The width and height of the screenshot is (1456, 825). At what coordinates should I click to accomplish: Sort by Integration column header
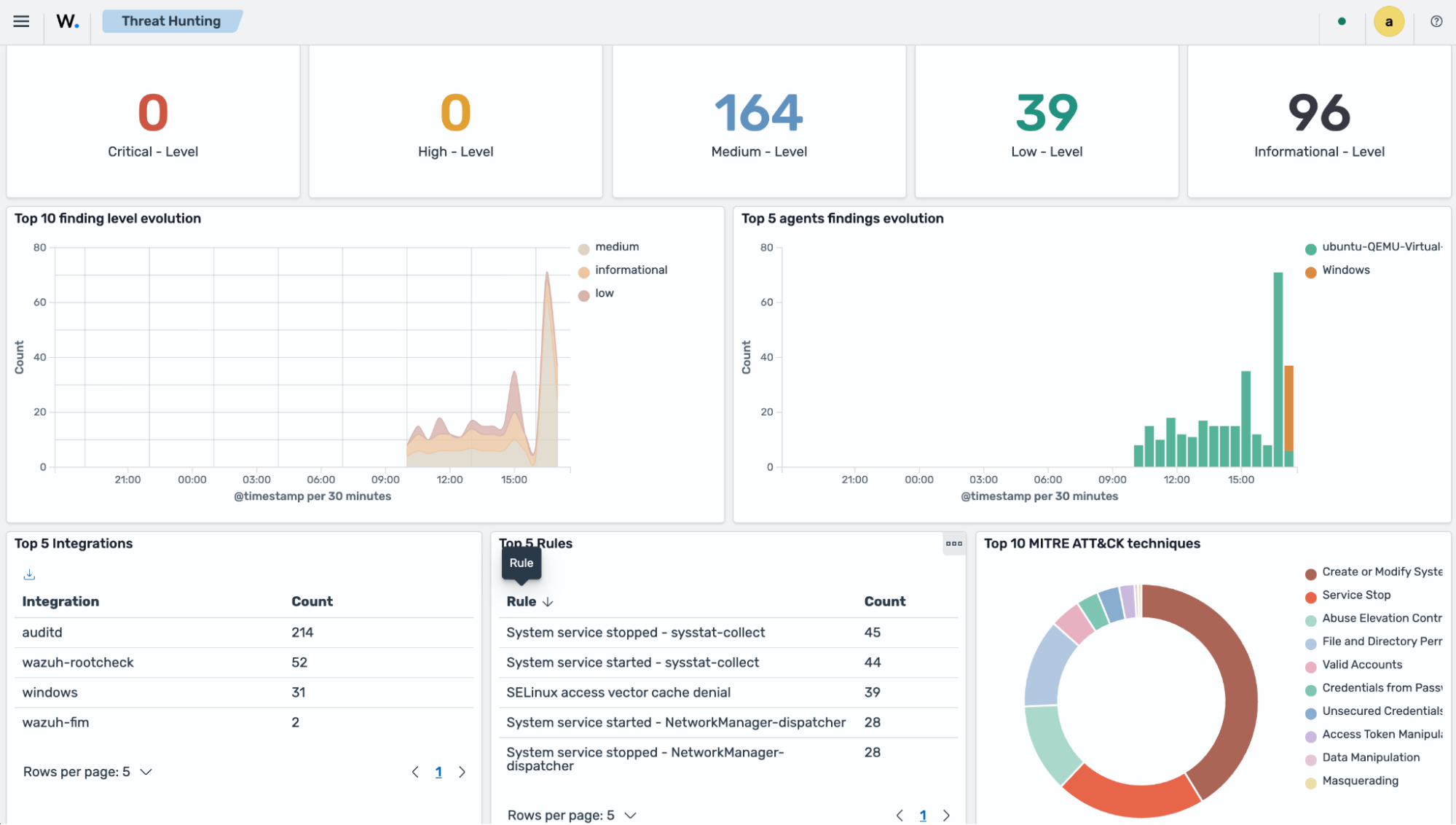pyautogui.click(x=60, y=602)
